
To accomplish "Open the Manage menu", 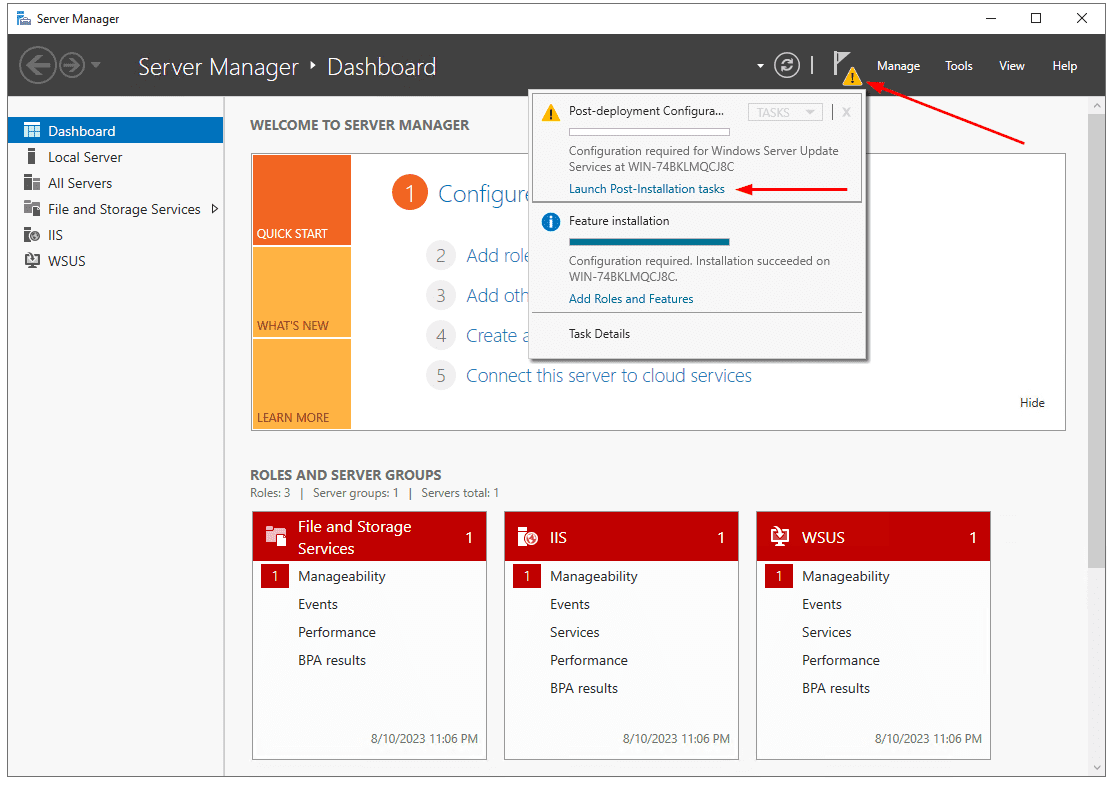I will click(x=898, y=66).
